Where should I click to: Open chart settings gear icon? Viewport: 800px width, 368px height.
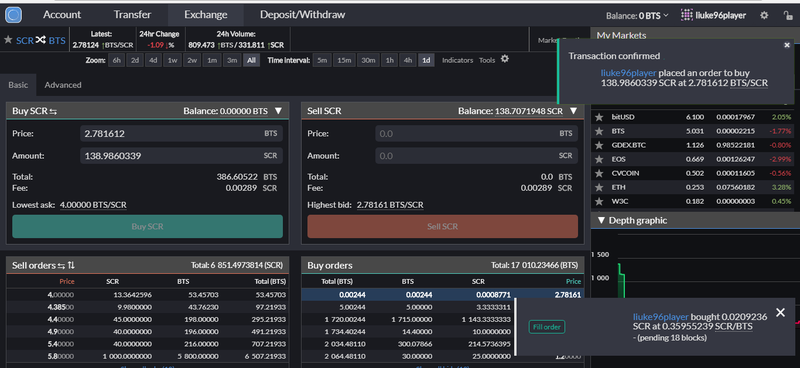click(505, 59)
